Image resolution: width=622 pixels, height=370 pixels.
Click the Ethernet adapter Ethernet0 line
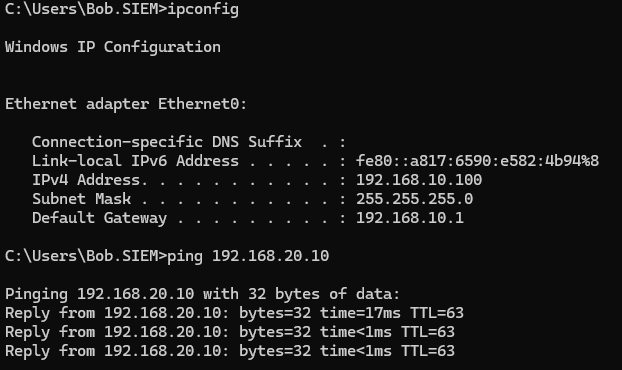(126, 104)
